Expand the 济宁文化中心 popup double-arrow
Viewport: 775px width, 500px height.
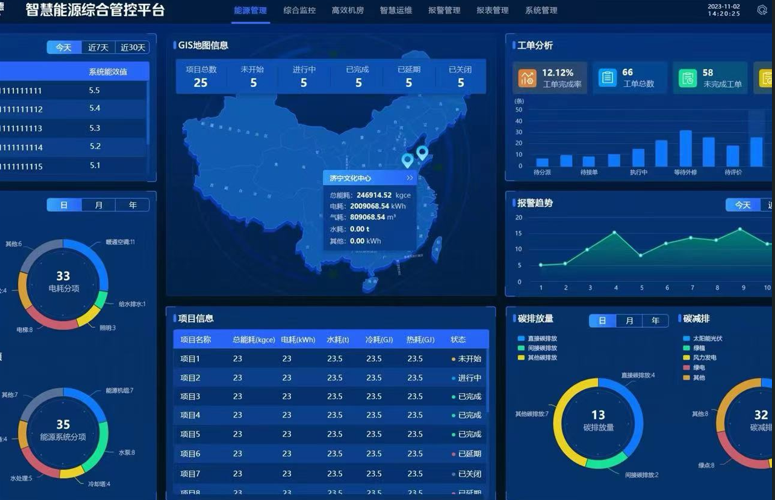[x=410, y=178]
